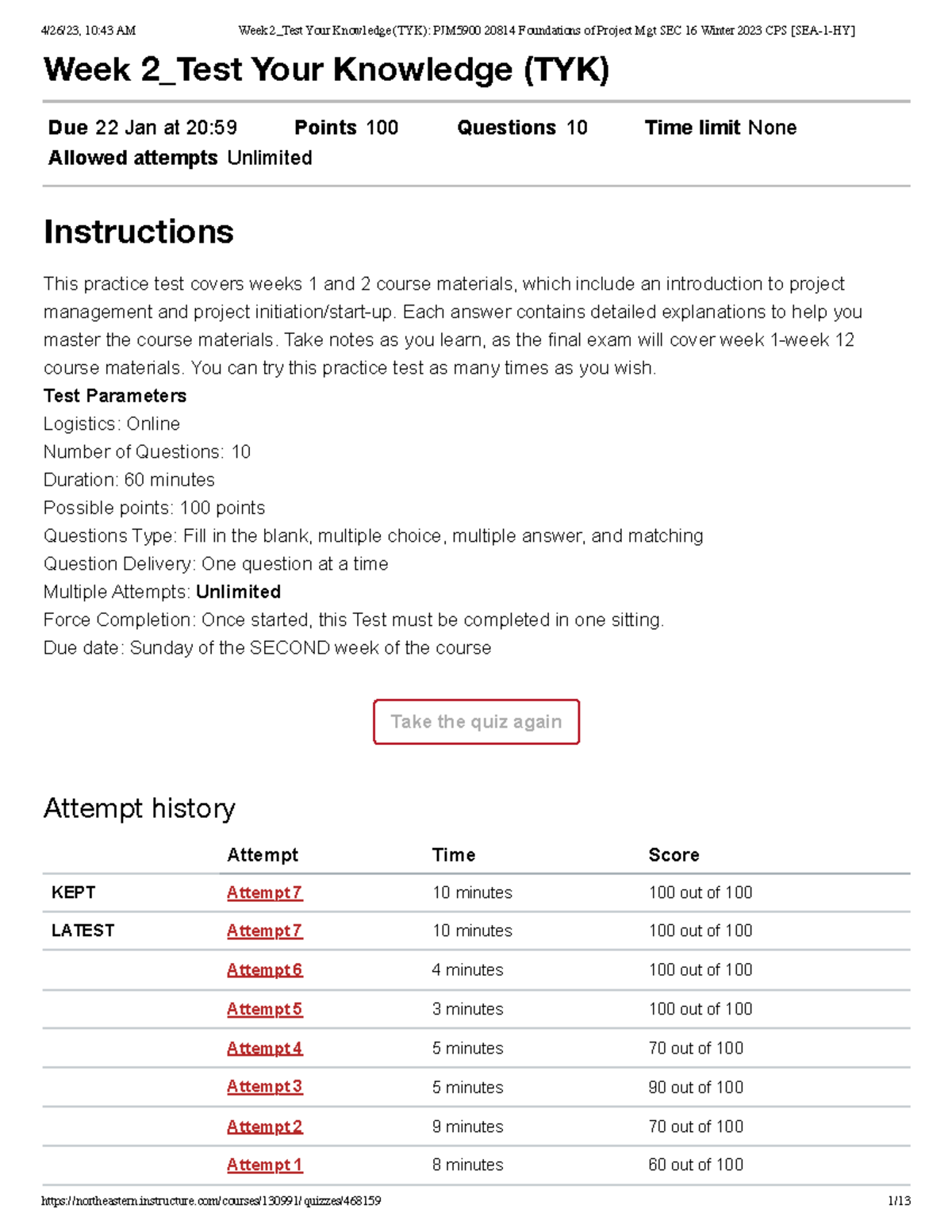Click the Attempt column header
This screenshot has width=952, height=1232.
[x=263, y=854]
